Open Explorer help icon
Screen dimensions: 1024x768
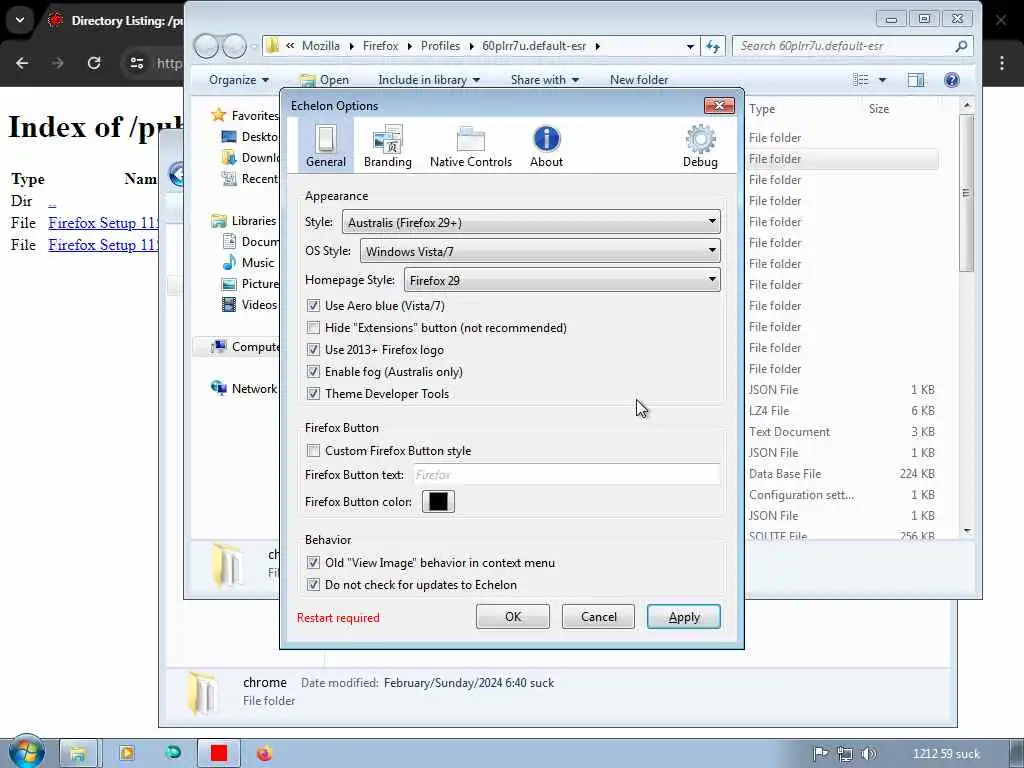pyautogui.click(x=952, y=80)
